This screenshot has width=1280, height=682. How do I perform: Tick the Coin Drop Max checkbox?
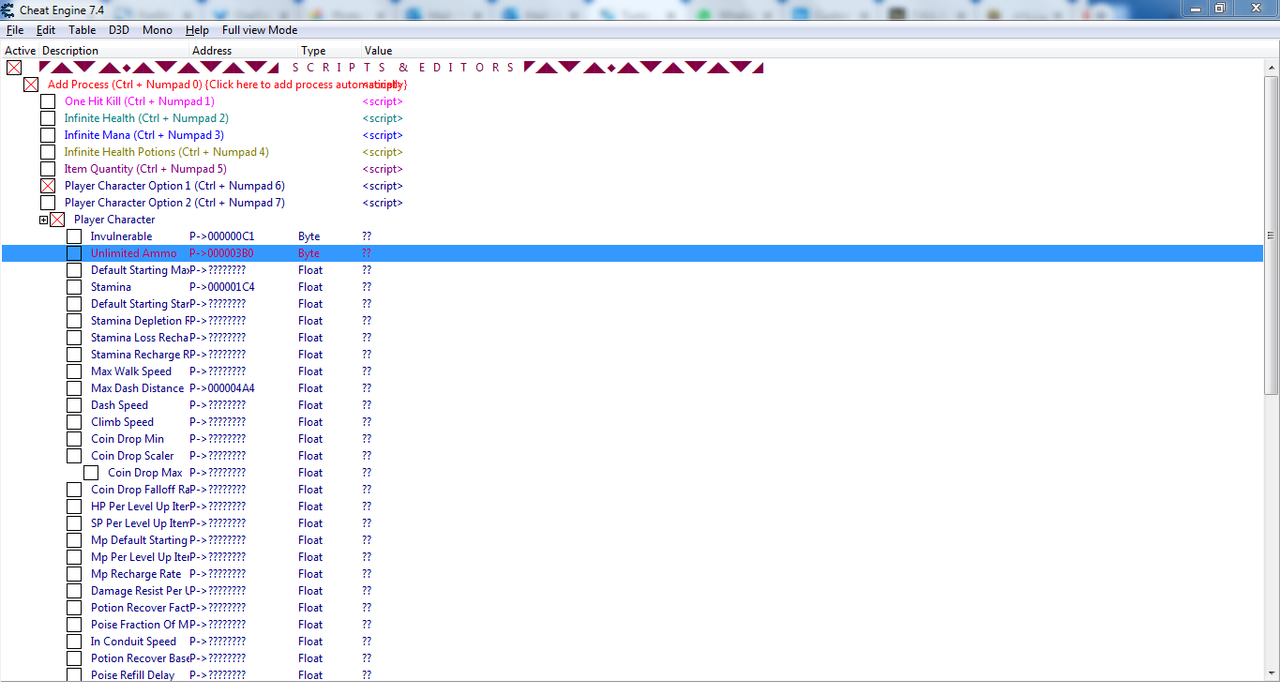[x=91, y=474]
